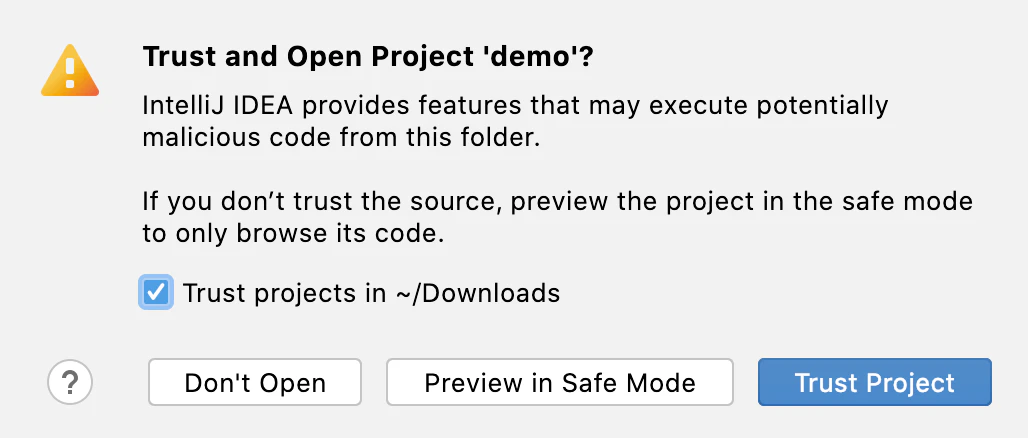Uncheck the Trust projects in ~/Downloads checkbox

pyautogui.click(x=156, y=292)
